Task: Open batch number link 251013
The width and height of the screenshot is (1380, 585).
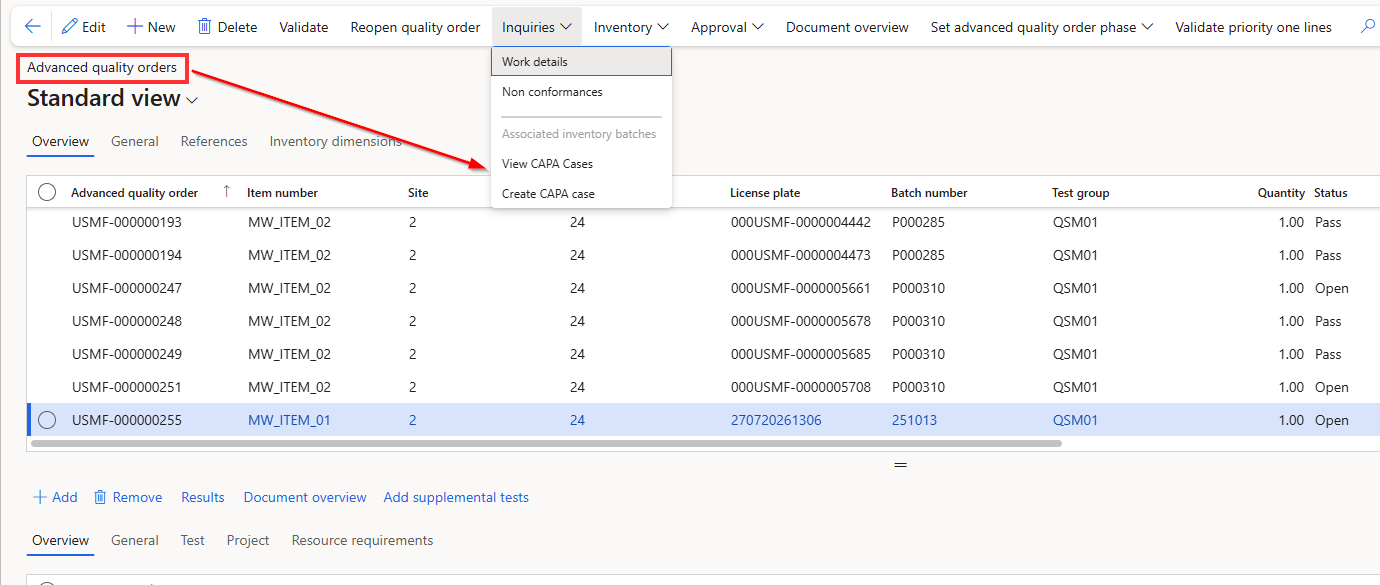Action: tap(914, 420)
